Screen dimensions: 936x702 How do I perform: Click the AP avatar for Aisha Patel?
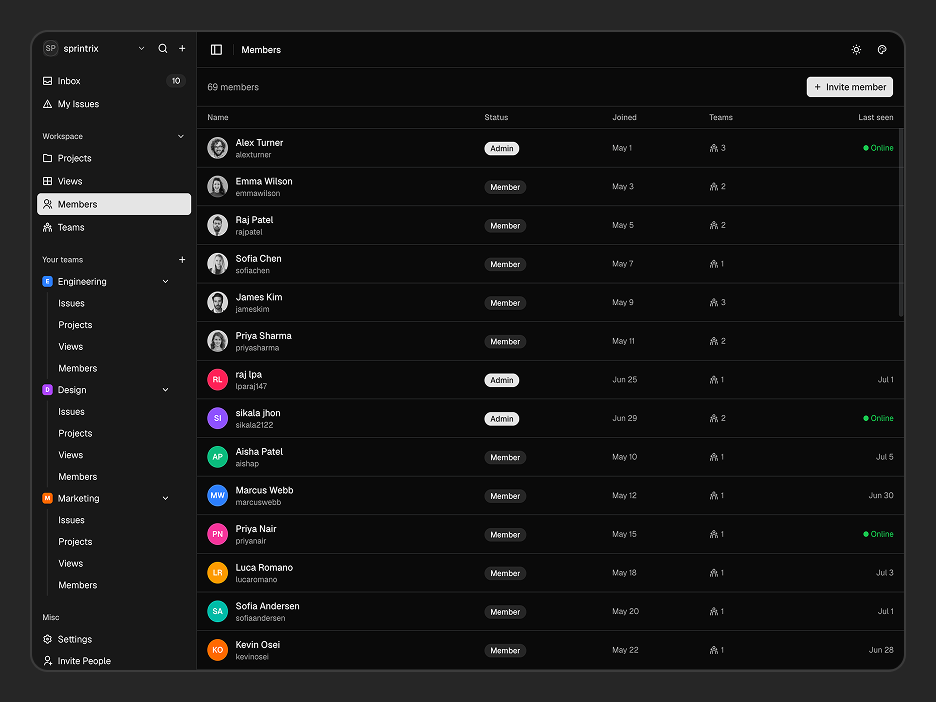click(x=217, y=457)
